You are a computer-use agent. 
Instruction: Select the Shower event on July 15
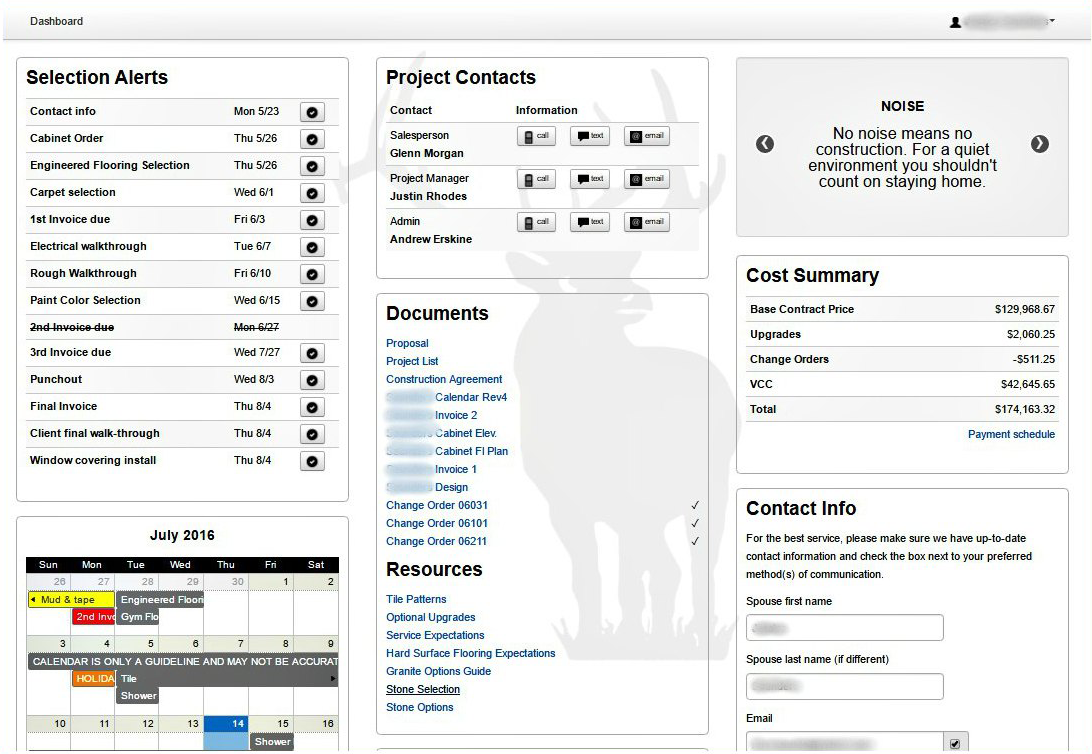click(271, 742)
